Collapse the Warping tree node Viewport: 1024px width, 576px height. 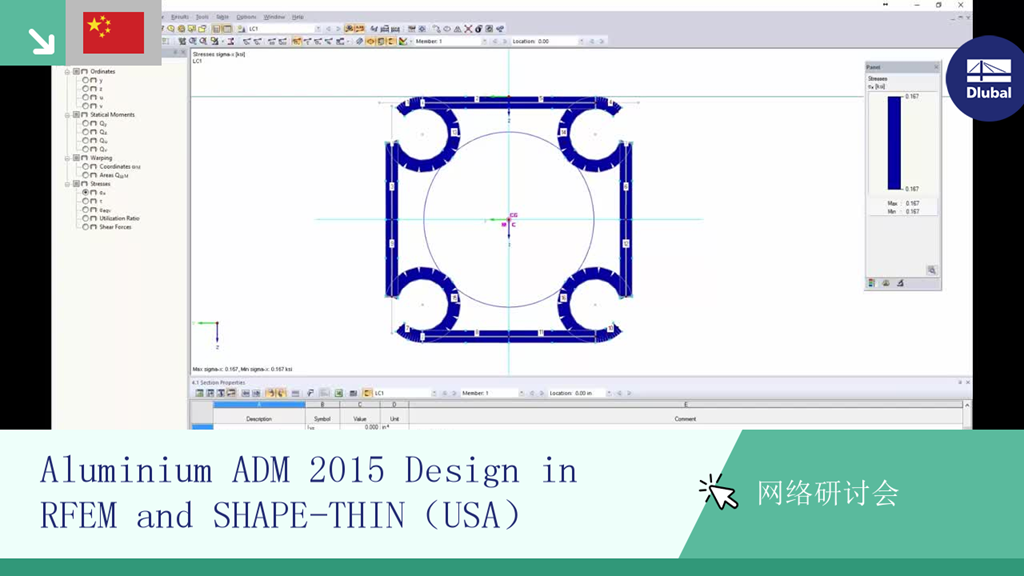pos(67,158)
